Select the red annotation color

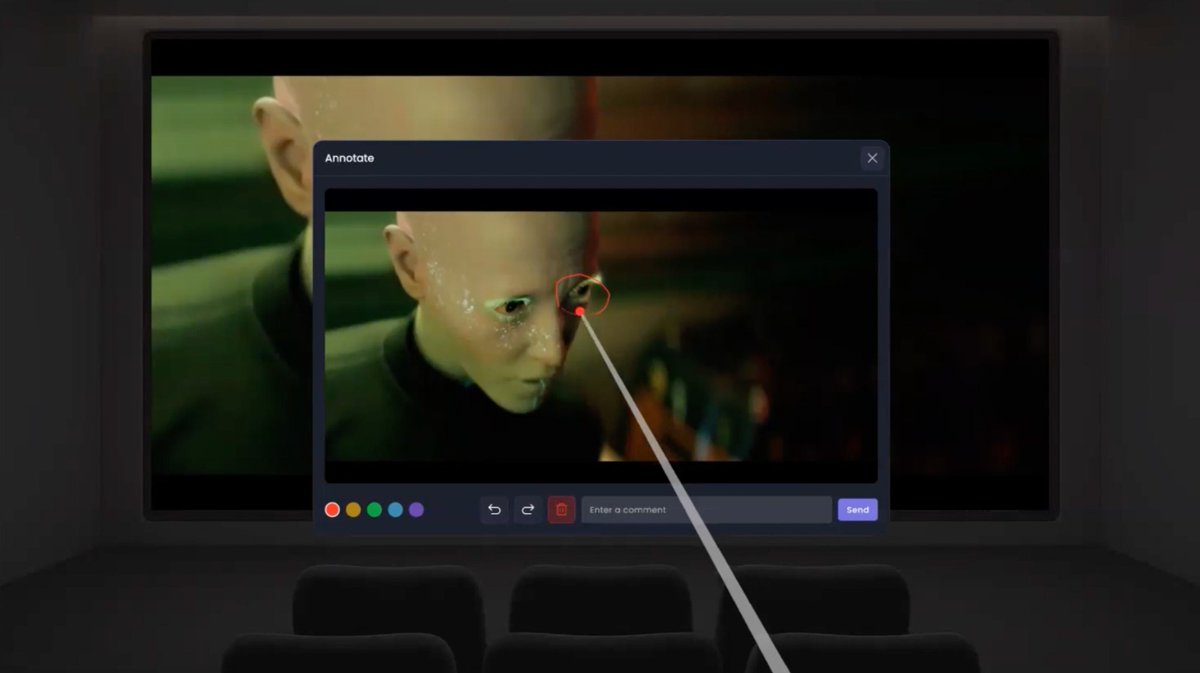coord(332,510)
